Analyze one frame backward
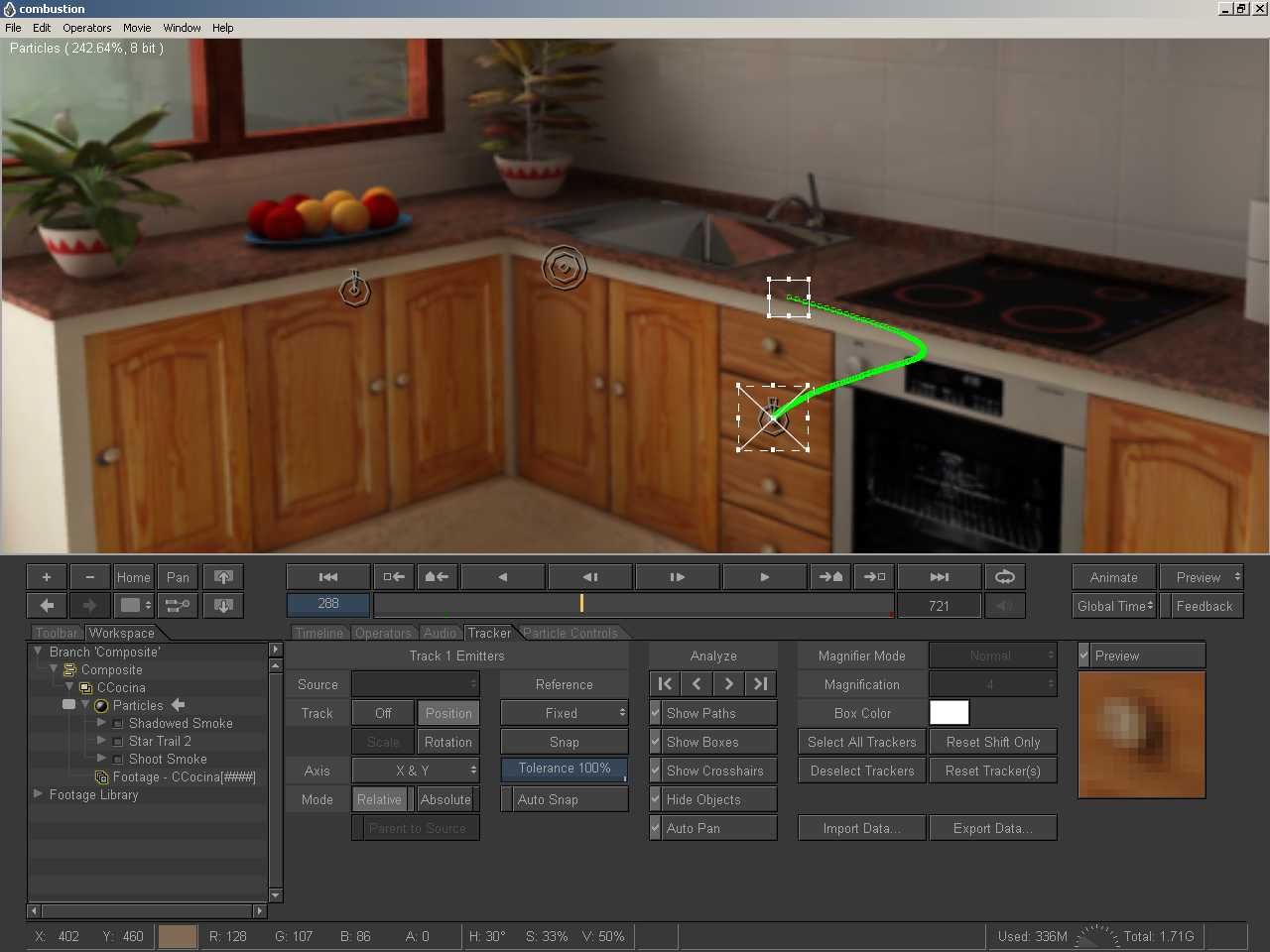The image size is (1270, 952). pos(697,683)
